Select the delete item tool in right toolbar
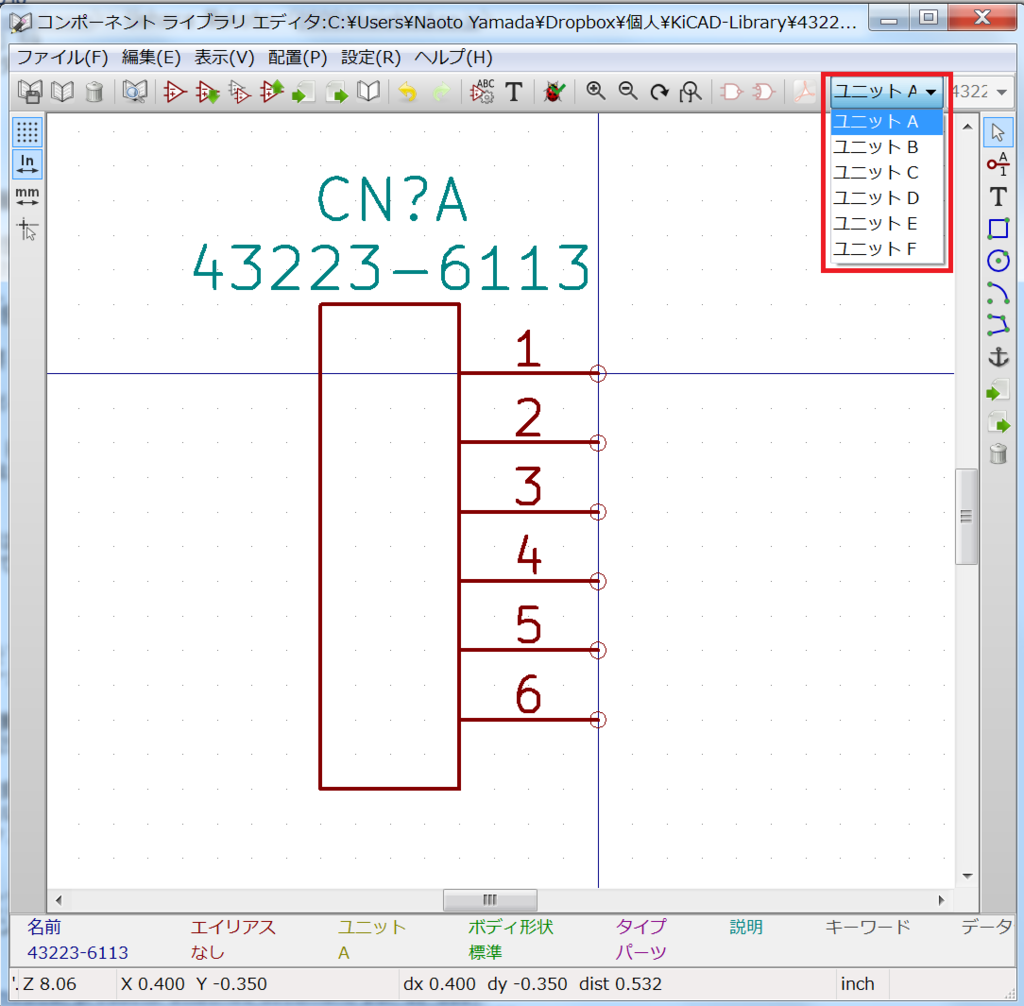Image resolution: width=1024 pixels, height=1006 pixels. pyautogui.click(x=997, y=454)
